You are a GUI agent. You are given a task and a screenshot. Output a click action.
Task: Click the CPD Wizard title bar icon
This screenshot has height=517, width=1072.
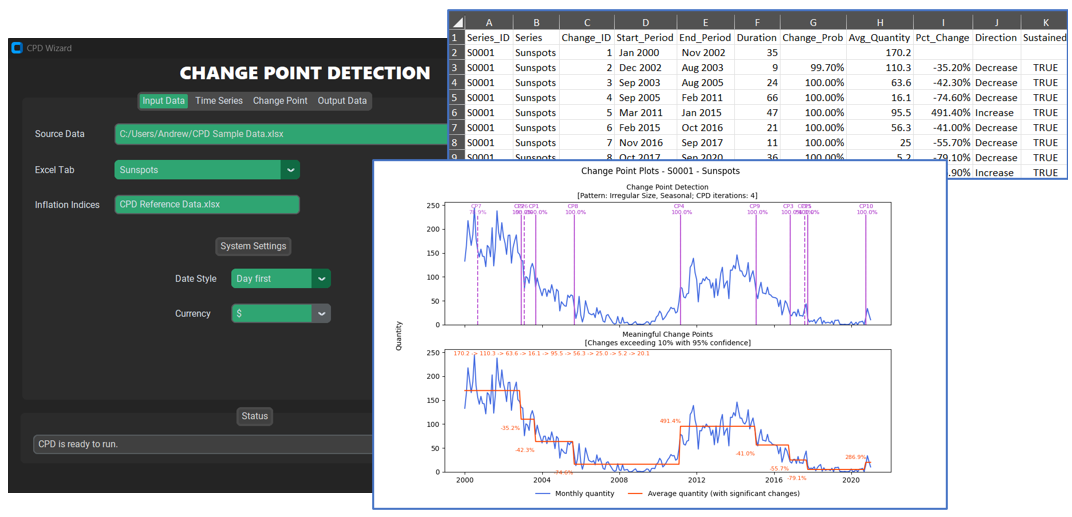pos(17,48)
